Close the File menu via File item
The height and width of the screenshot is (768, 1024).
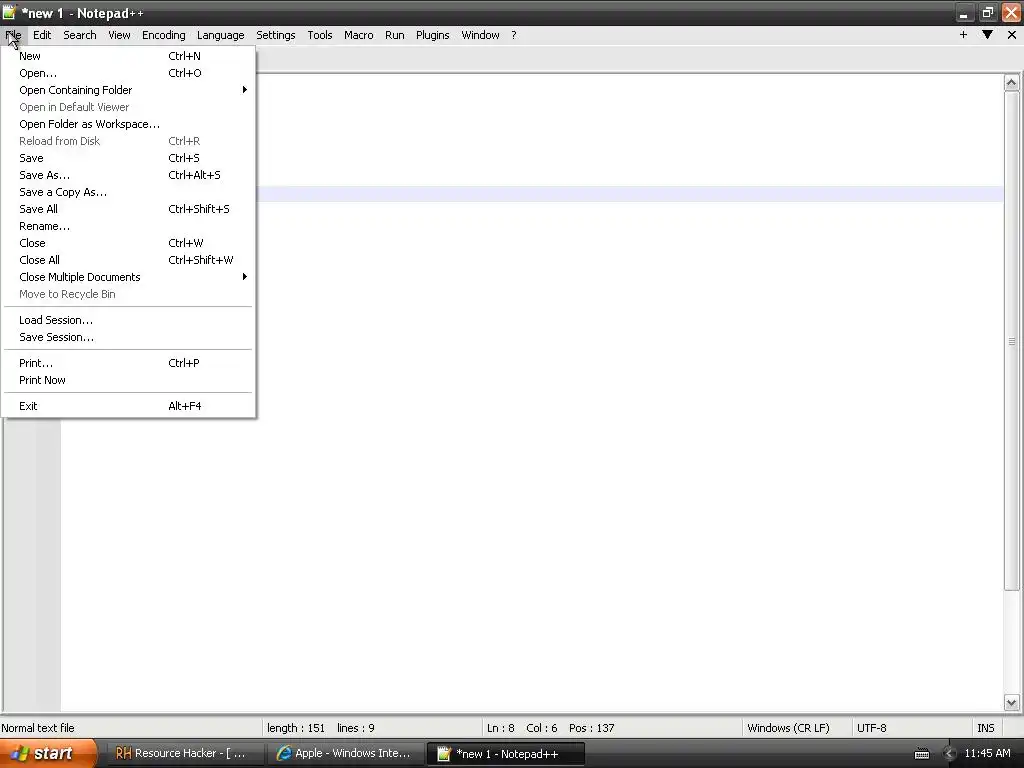tap(13, 35)
